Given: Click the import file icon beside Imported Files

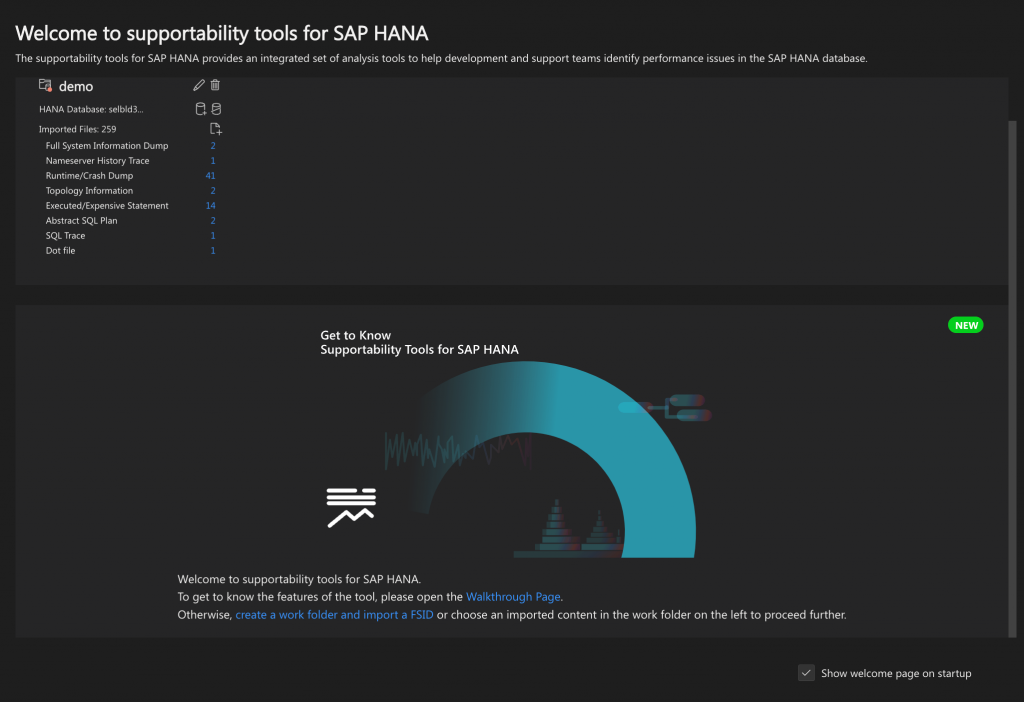Looking at the screenshot, I should coord(216,129).
